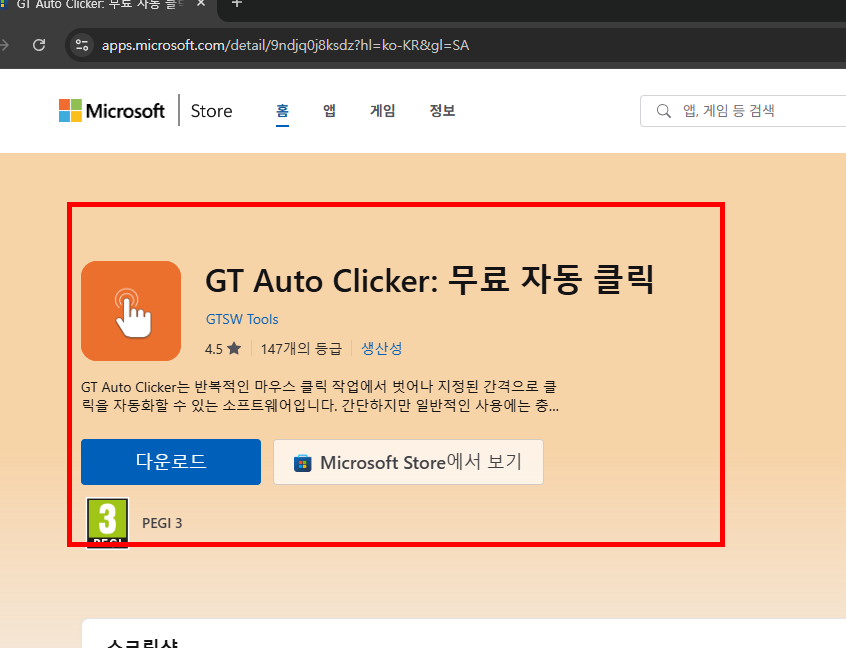
Task: Open the site information icon in address bar
Action: [x=82, y=45]
